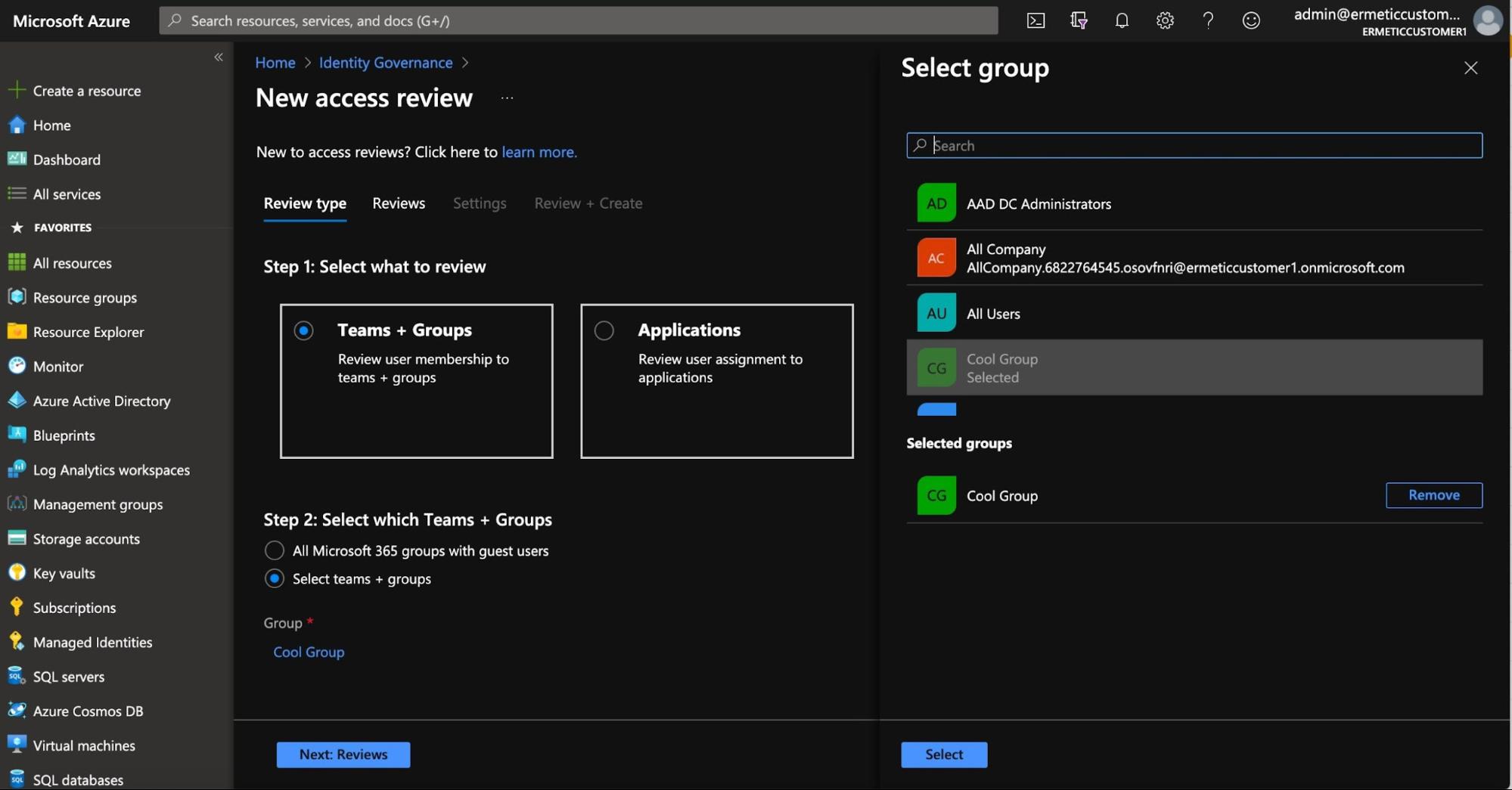1512x790 pixels.
Task: Click the Virtual machines icon
Action: point(17,745)
